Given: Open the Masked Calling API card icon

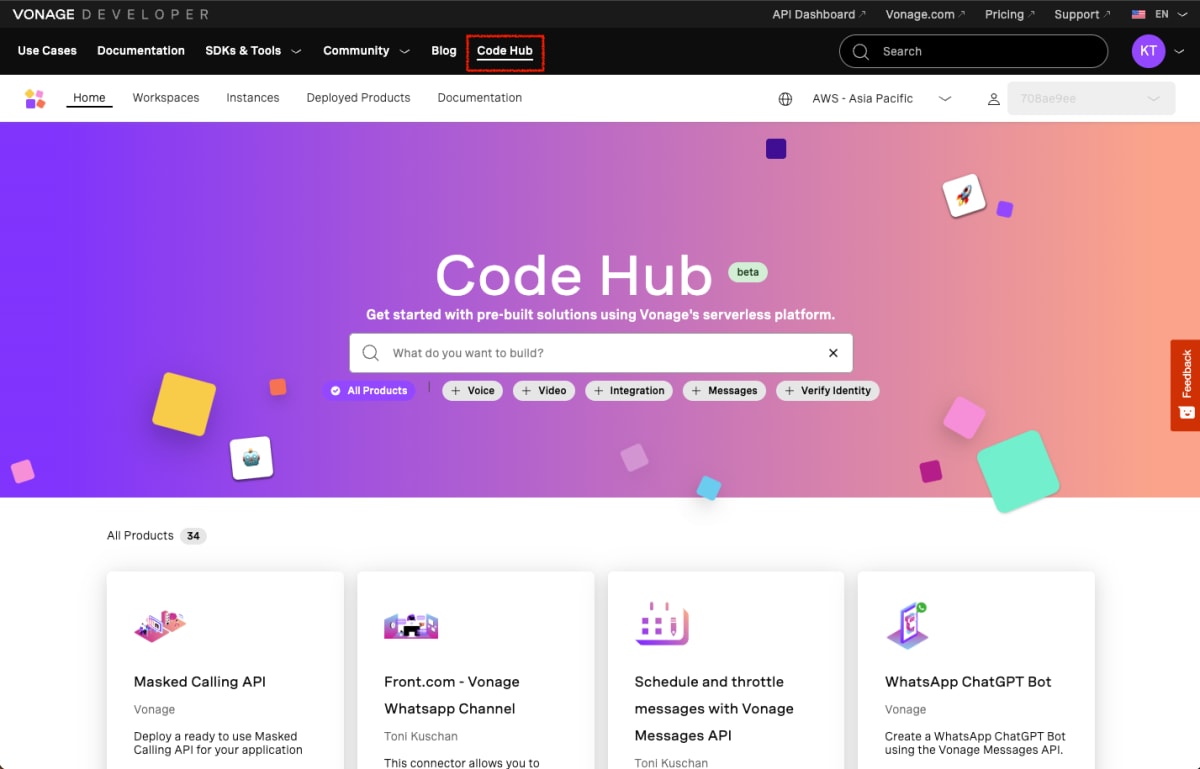Looking at the screenshot, I should pyautogui.click(x=160, y=625).
